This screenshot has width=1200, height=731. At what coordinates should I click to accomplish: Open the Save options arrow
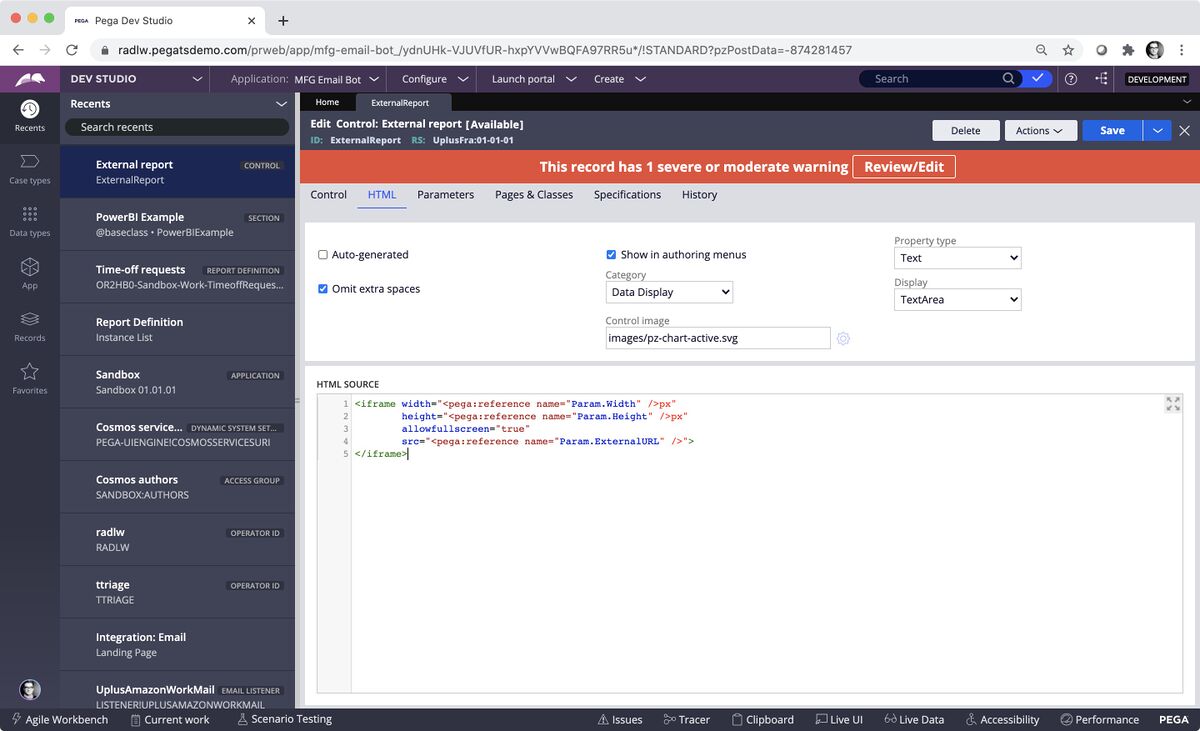click(x=1157, y=130)
